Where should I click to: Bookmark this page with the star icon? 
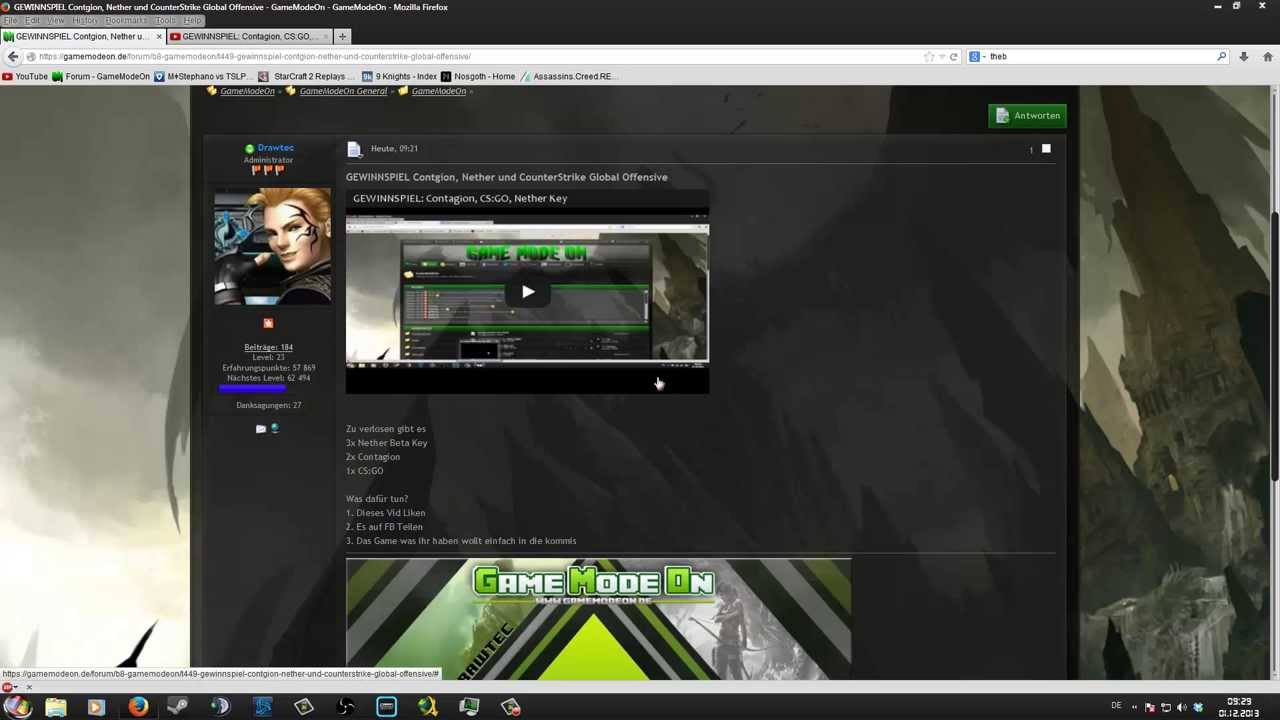click(x=929, y=57)
